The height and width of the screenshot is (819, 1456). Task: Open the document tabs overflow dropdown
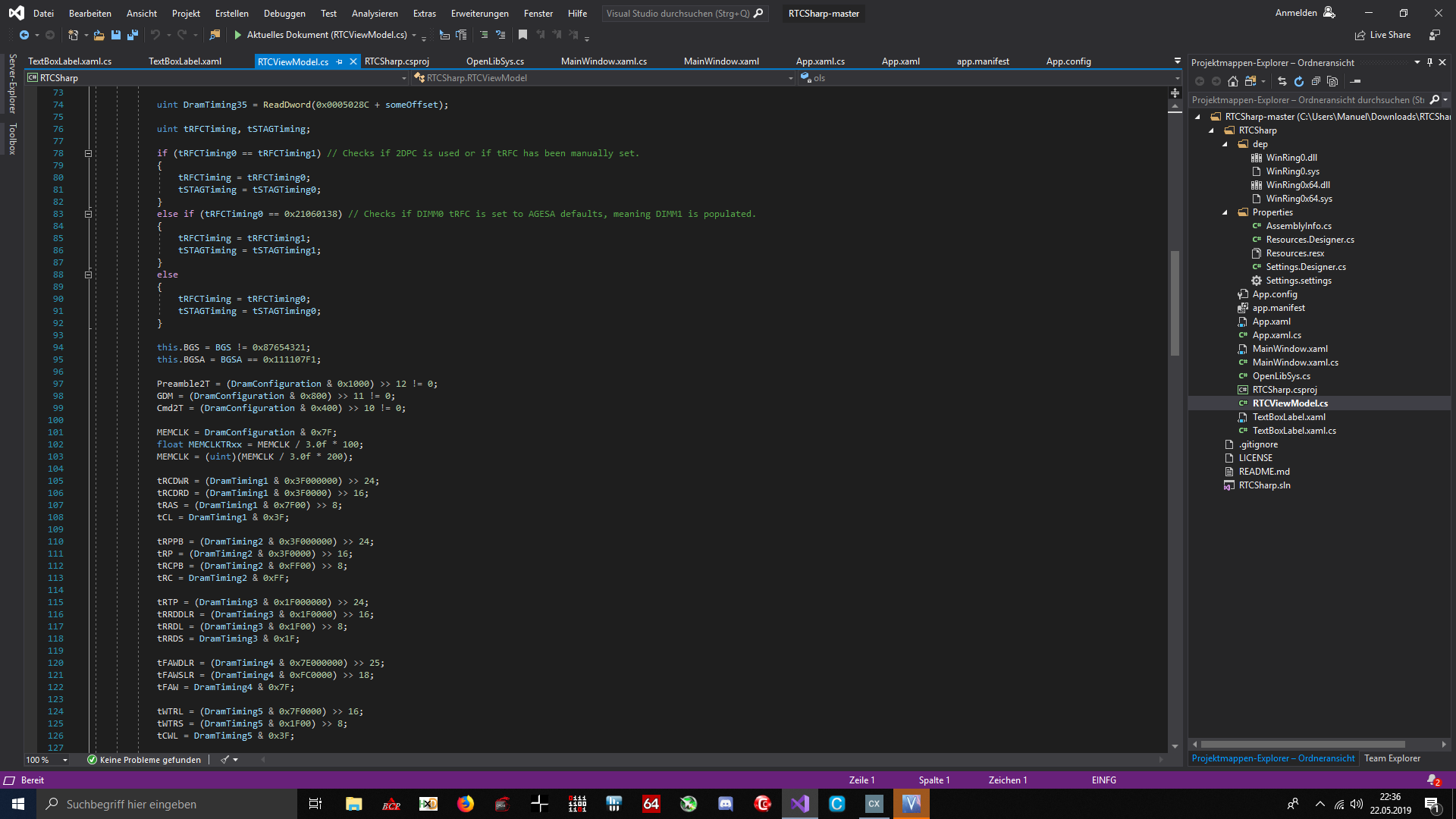[x=1177, y=61]
